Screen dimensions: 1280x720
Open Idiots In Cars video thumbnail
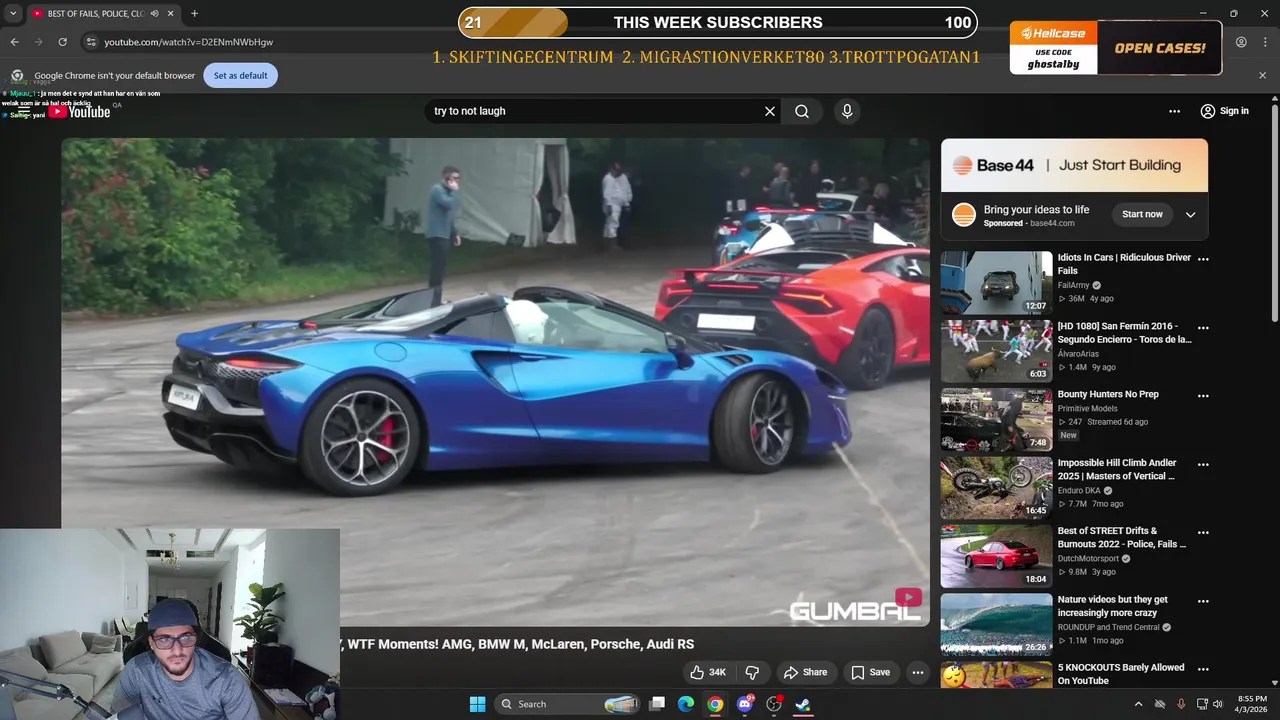coord(996,282)
